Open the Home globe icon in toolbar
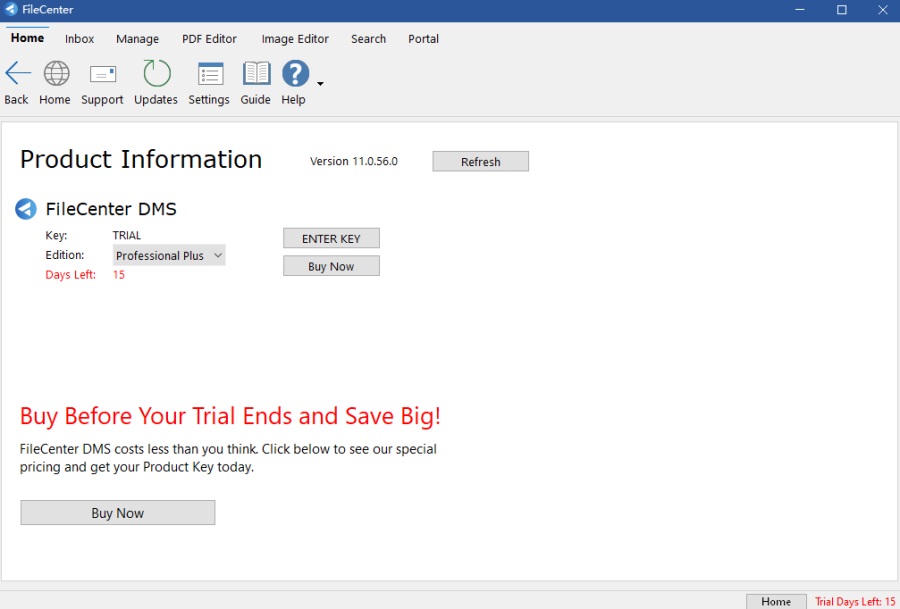 [x=56, y=73]
